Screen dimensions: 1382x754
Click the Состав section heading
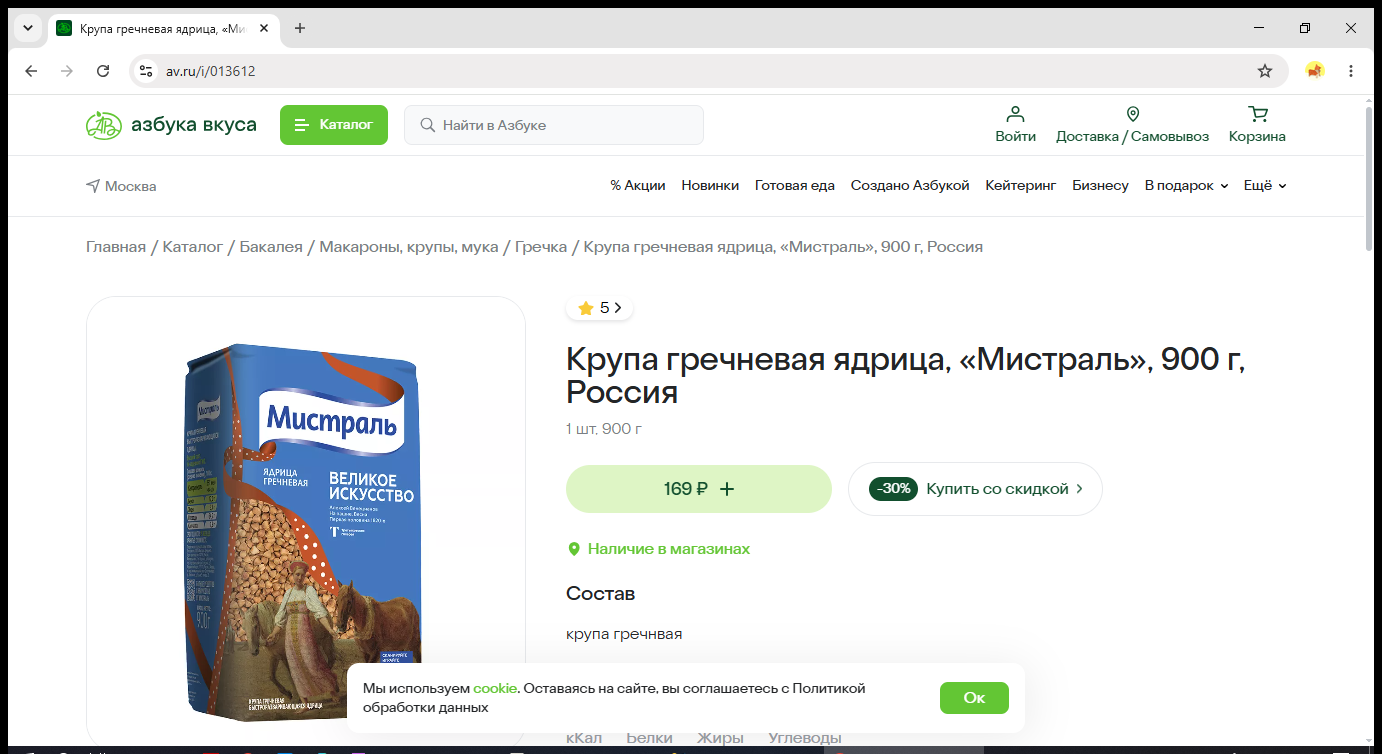pyautogui.click(x=600, y=594)
